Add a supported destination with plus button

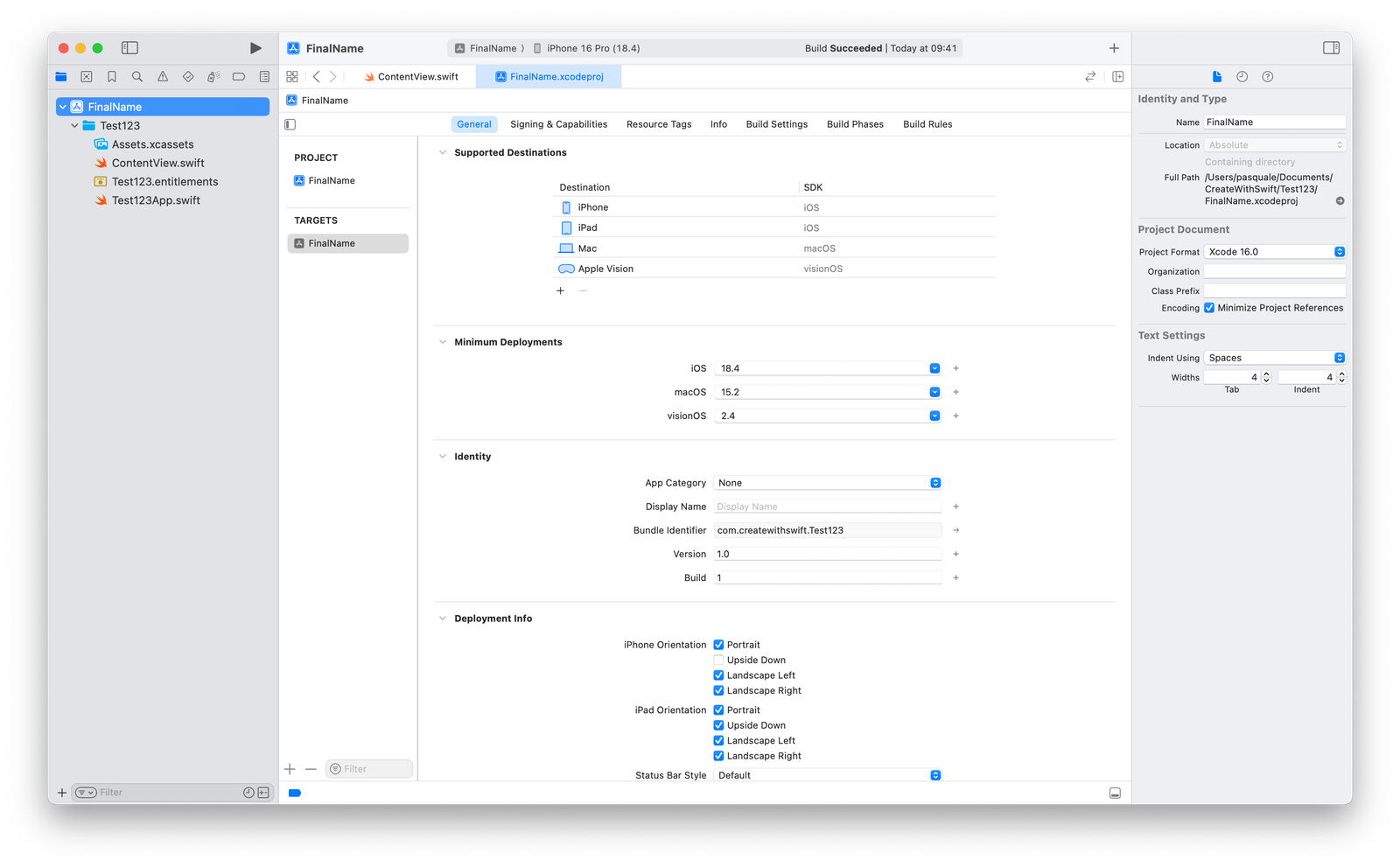tap(560, 290)
